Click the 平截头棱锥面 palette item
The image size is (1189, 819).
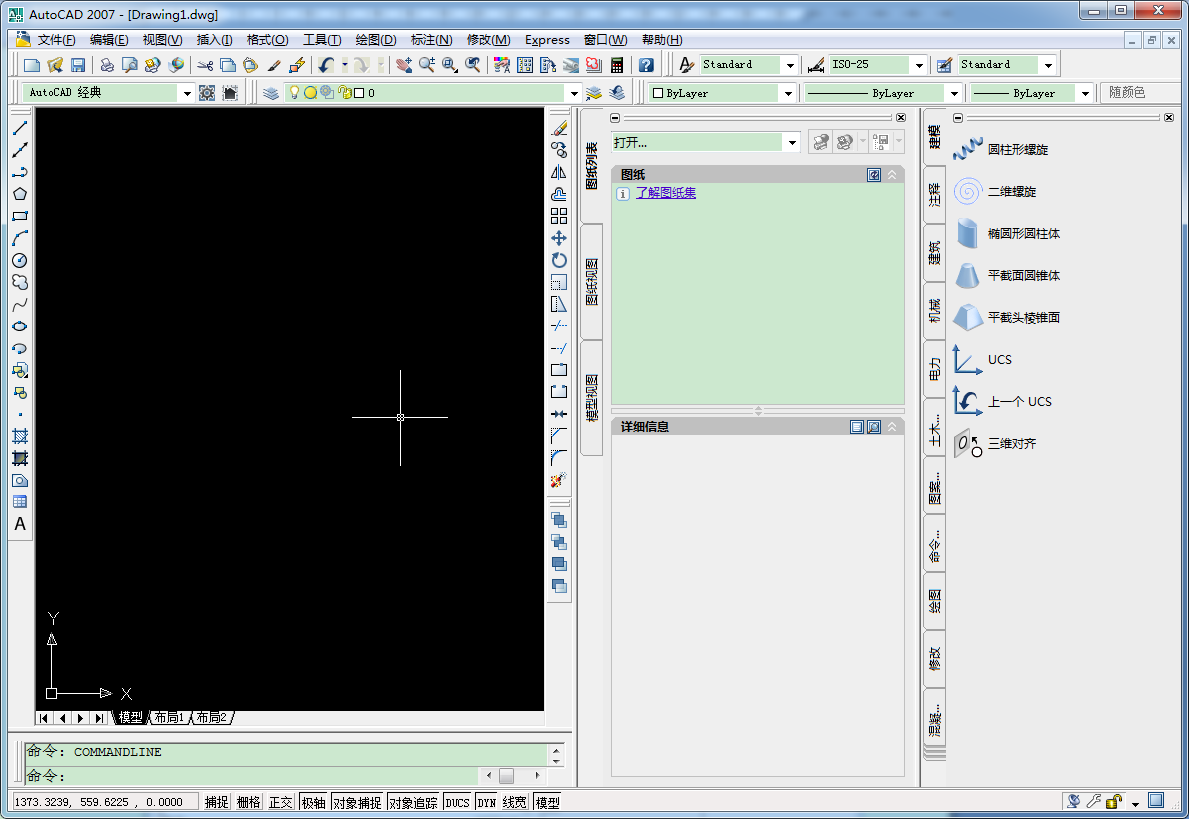(x=1007, y=318)
